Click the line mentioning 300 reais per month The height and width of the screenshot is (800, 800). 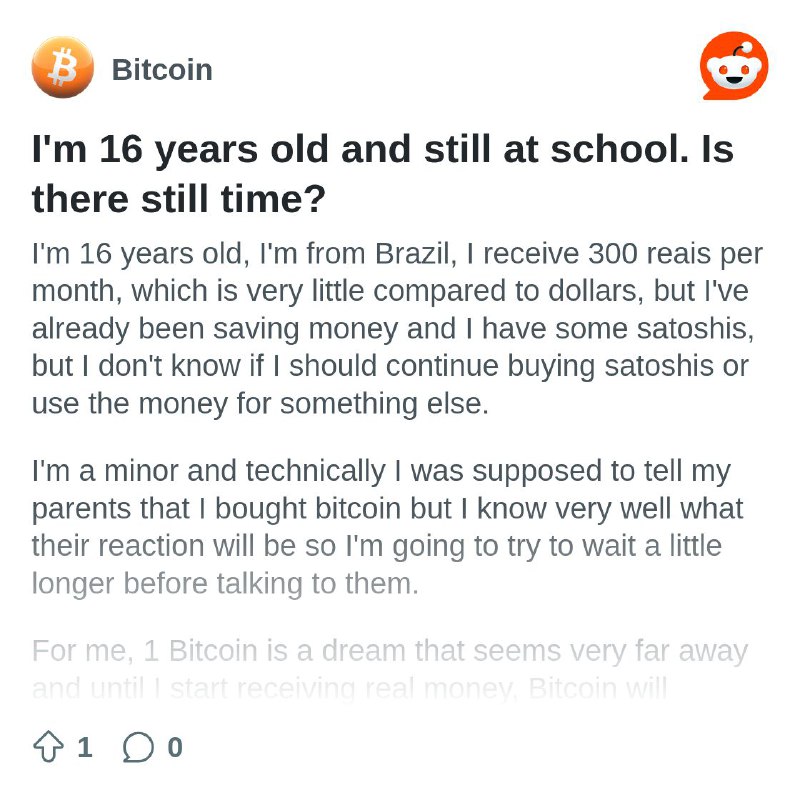[397, 254]
